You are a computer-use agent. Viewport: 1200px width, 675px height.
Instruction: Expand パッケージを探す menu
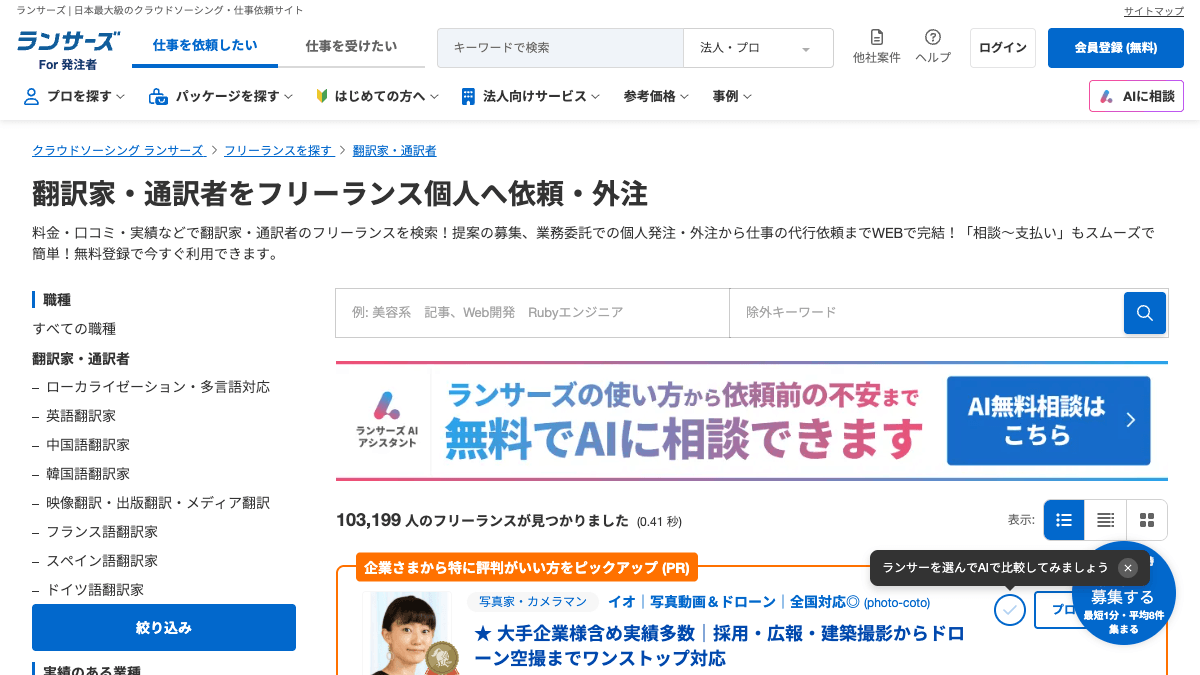coord(220,96)
